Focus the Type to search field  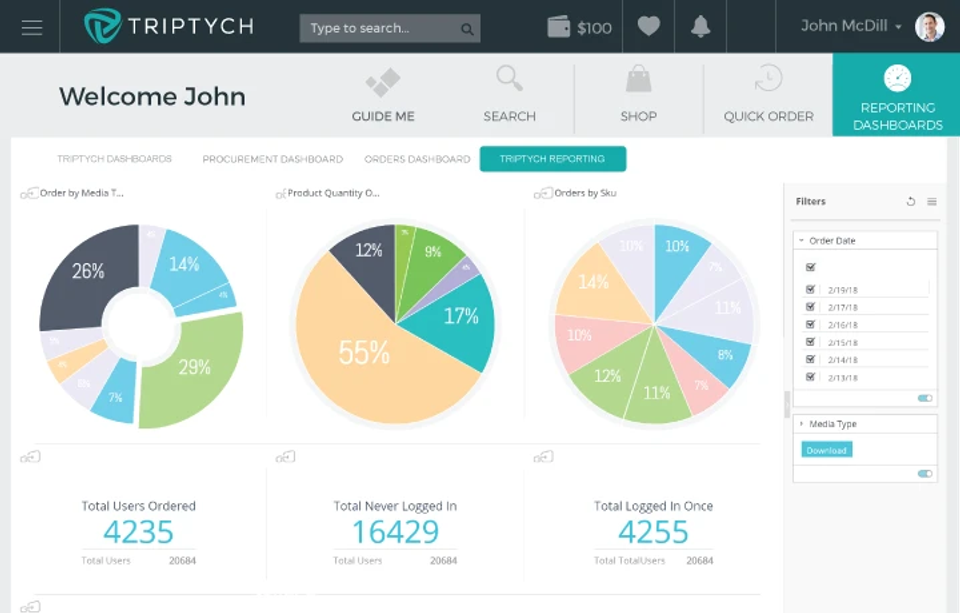390,28
